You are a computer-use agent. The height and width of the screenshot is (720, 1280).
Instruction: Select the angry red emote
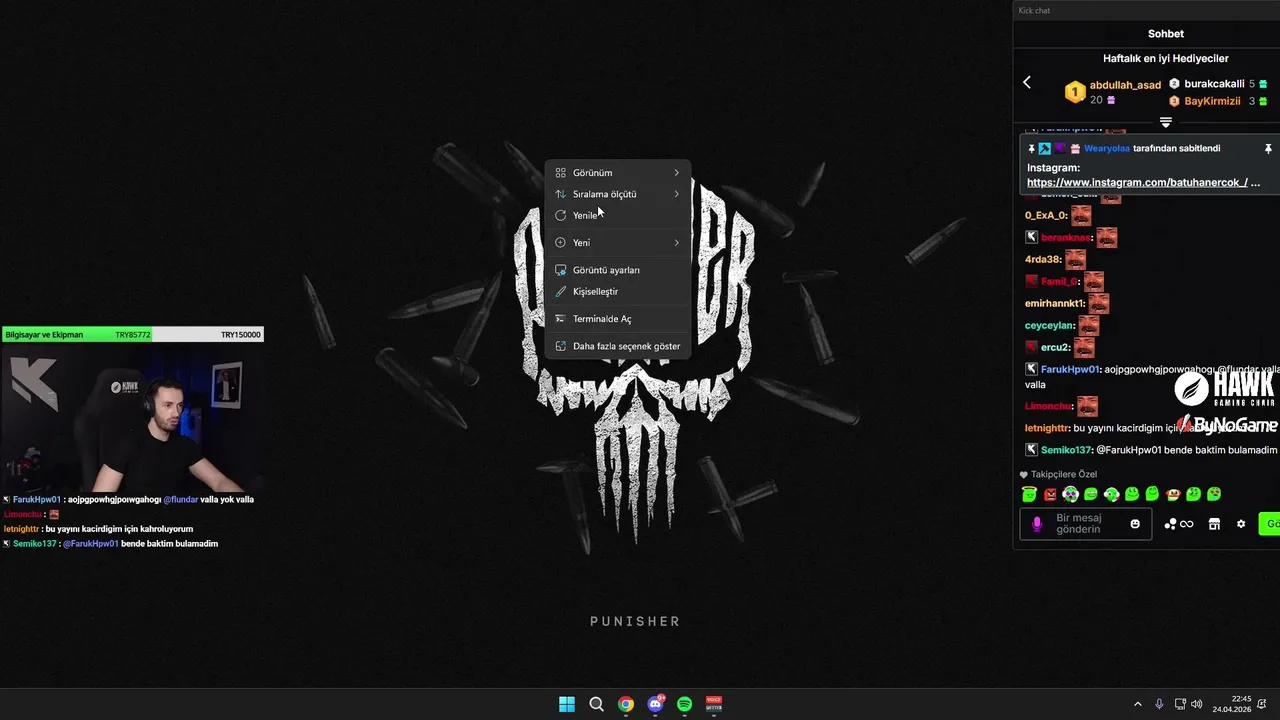(1050, 494)
